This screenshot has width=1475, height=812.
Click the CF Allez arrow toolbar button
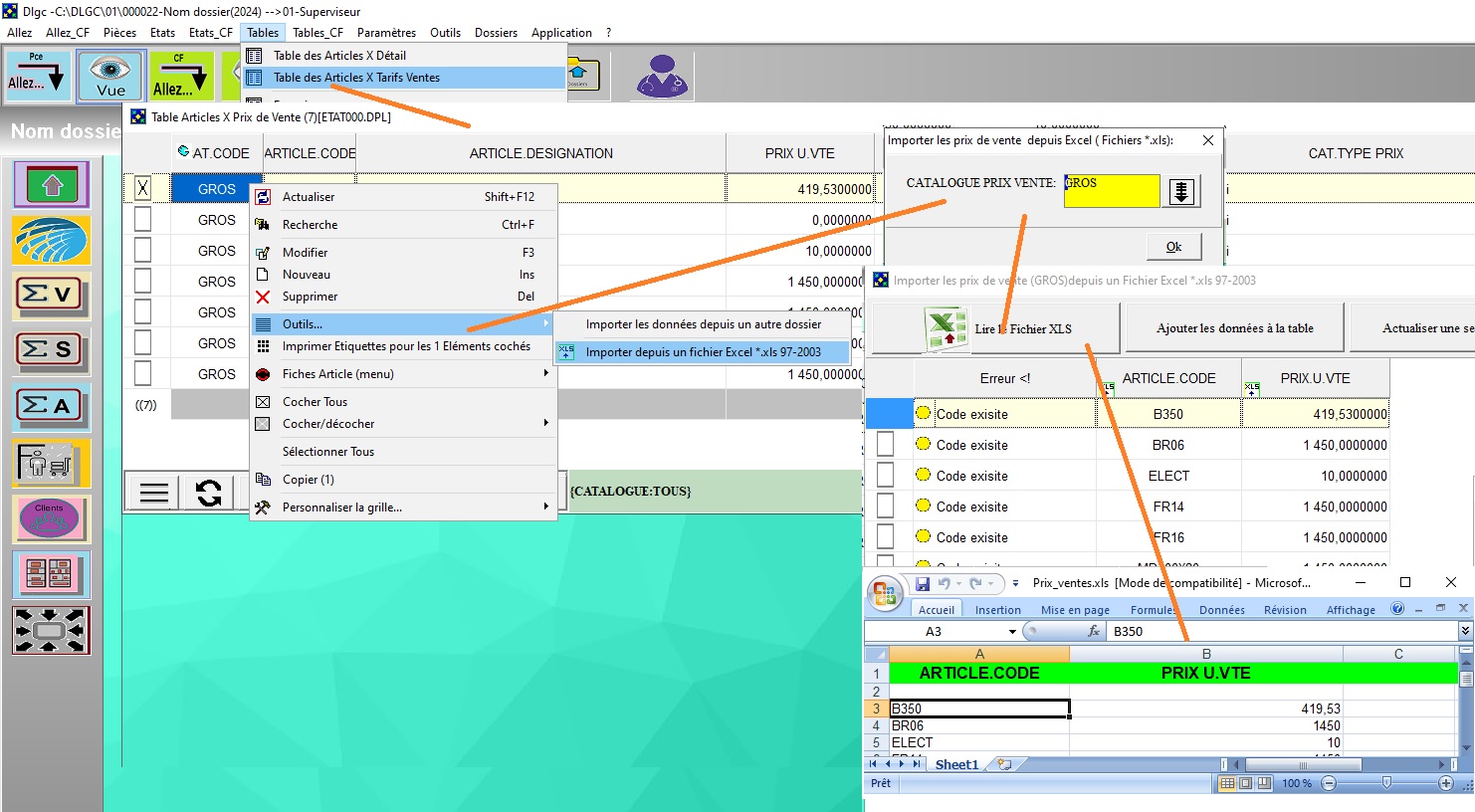tap(180, 76)
